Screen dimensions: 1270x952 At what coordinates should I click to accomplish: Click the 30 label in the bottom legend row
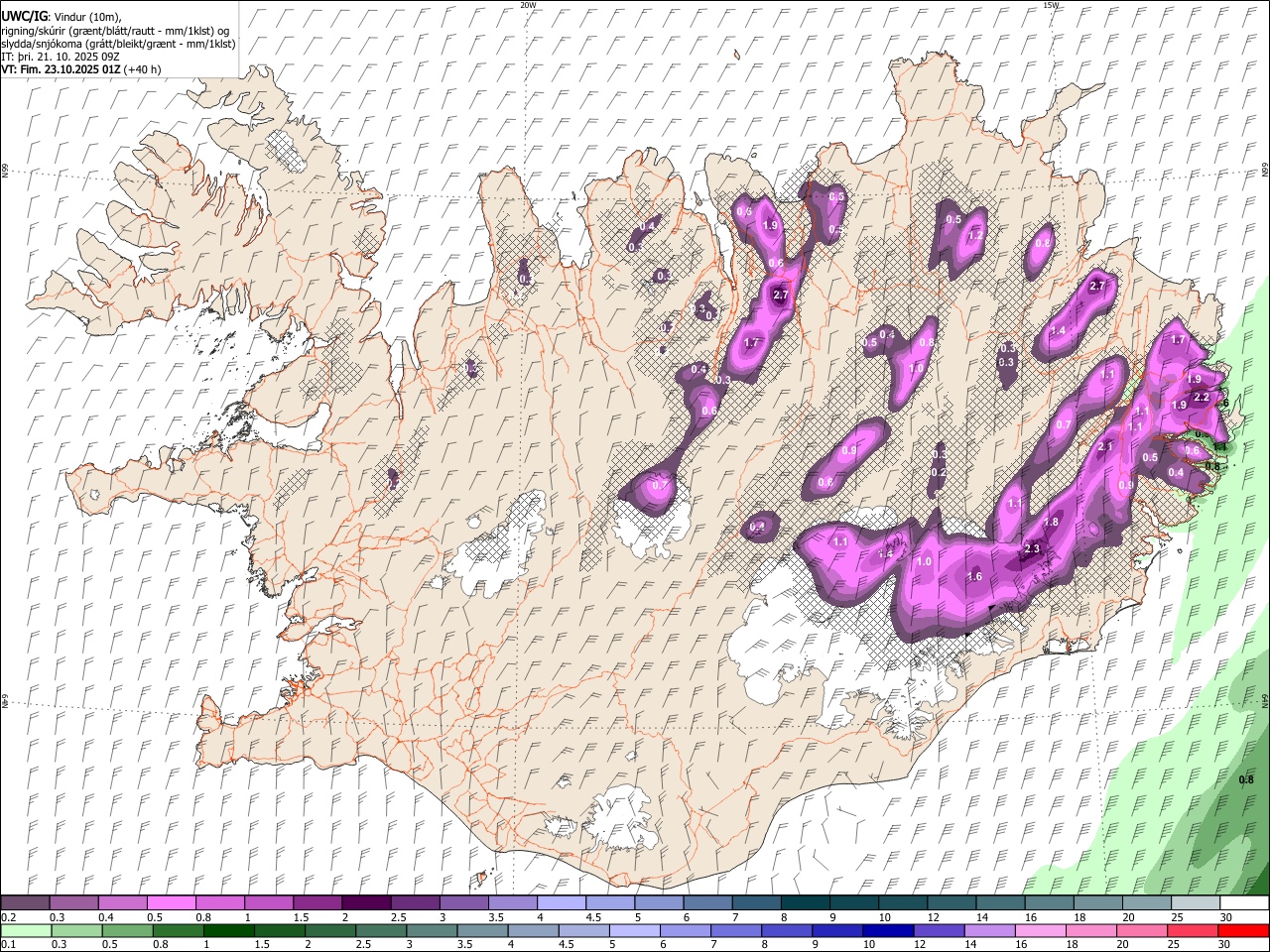pyautogui.click(x=1226, y=944)
